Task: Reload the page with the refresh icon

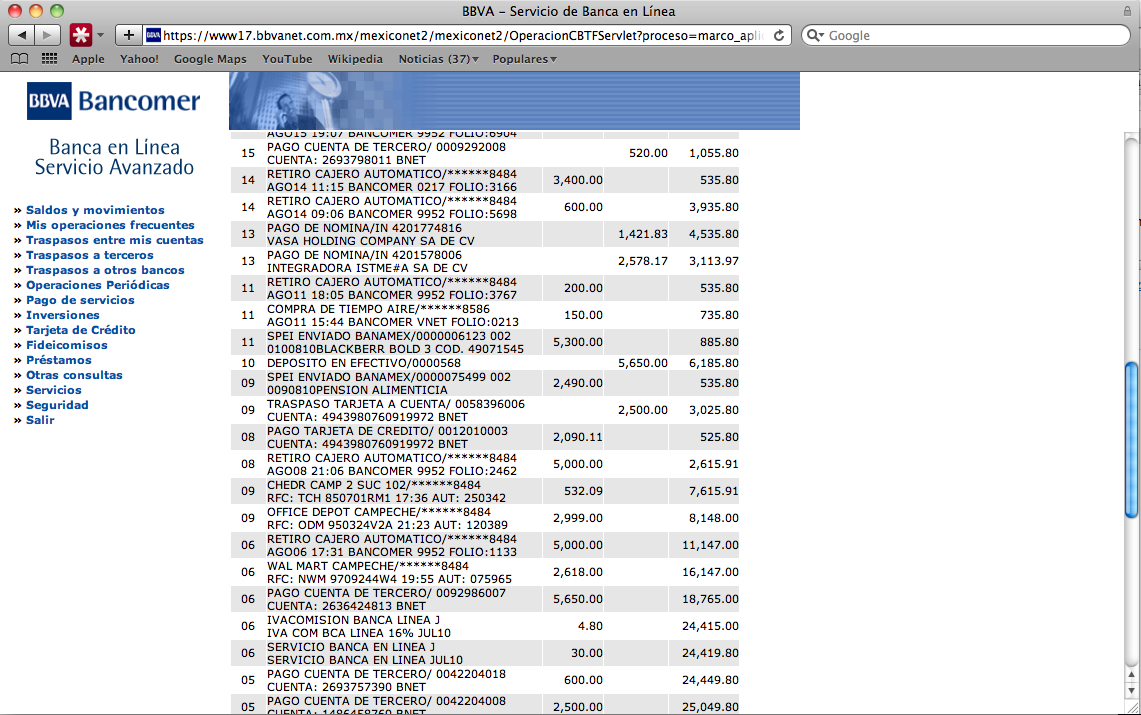Action: [779, 35]
